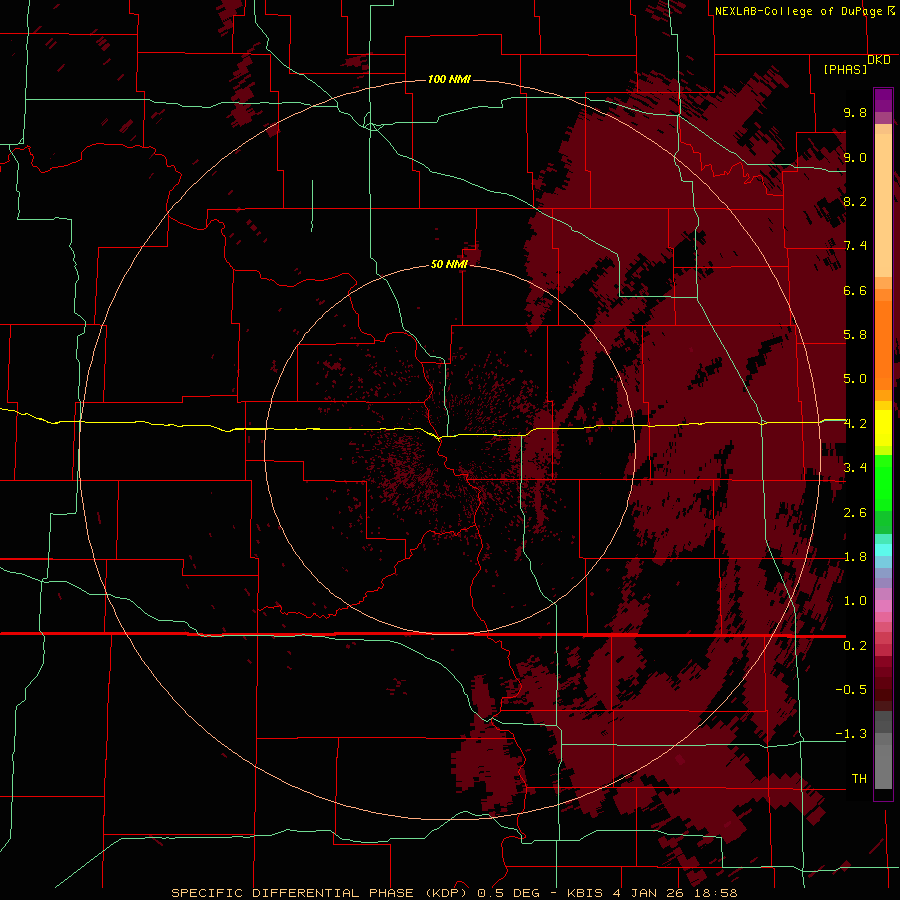
Task: Pick the pink segment of color scale
Action: pos(883,606)
